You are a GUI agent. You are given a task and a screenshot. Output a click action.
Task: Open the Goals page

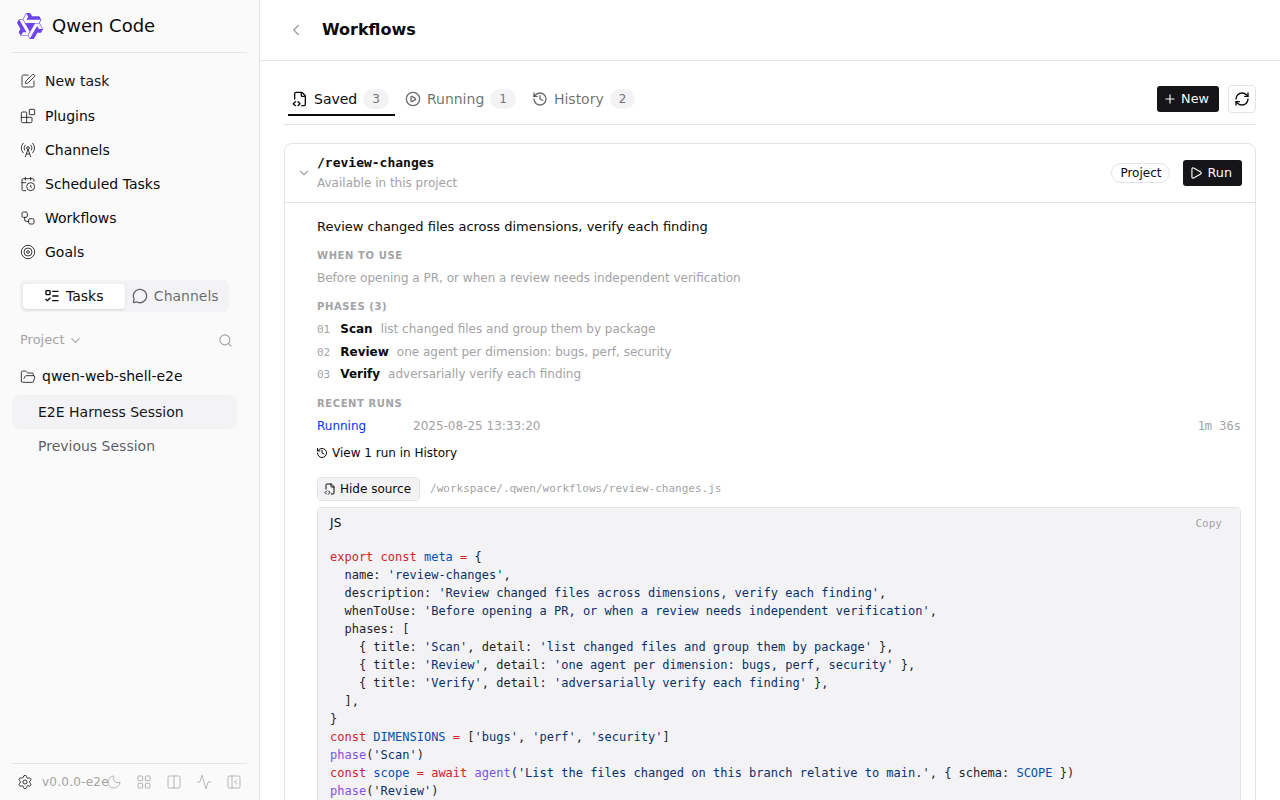(129, 252)
